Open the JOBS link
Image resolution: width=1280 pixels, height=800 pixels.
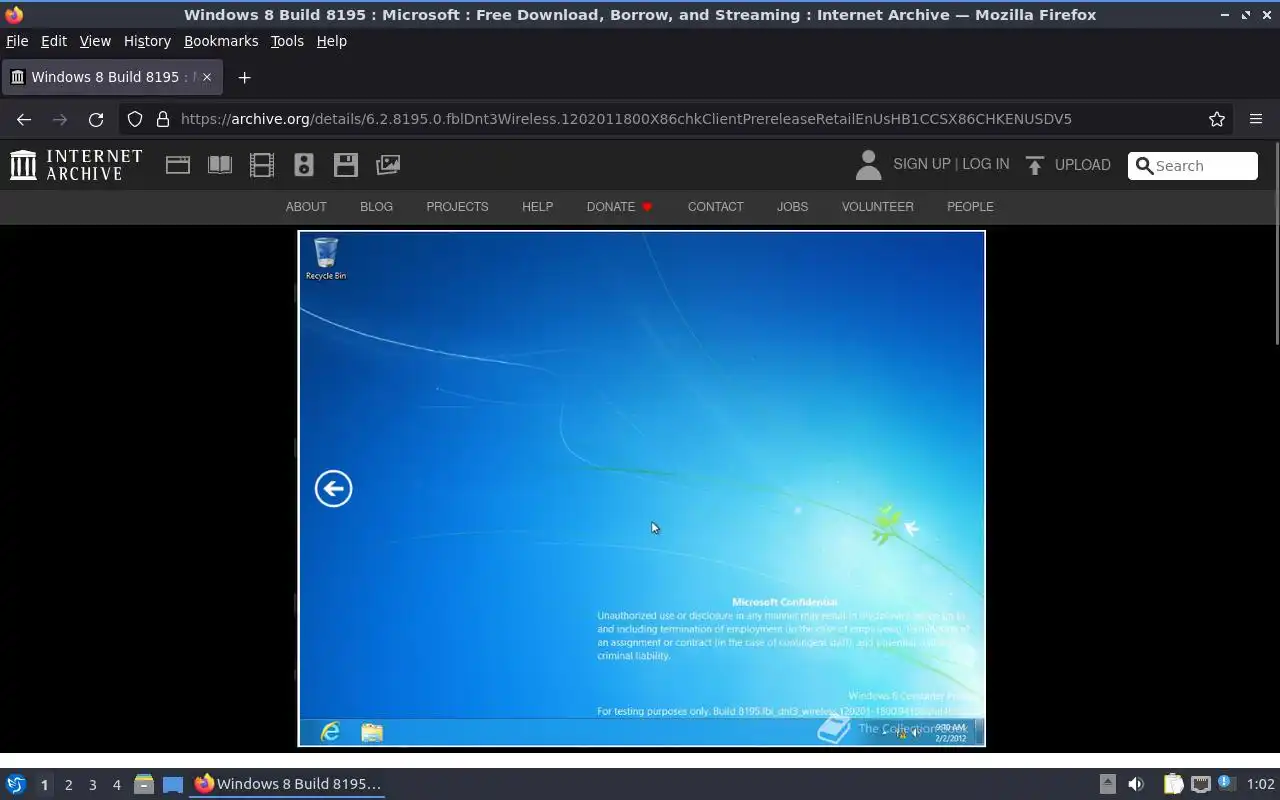(792, 207)
